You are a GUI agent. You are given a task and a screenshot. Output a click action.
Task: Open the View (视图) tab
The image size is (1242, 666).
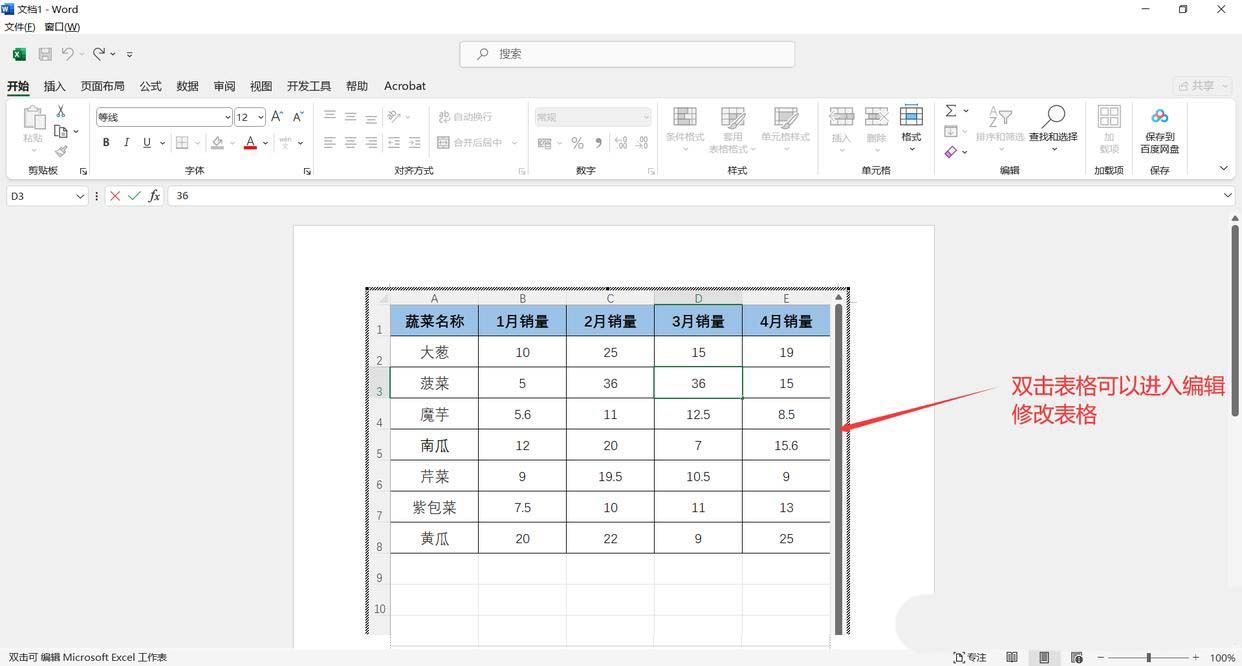(261, 86)
